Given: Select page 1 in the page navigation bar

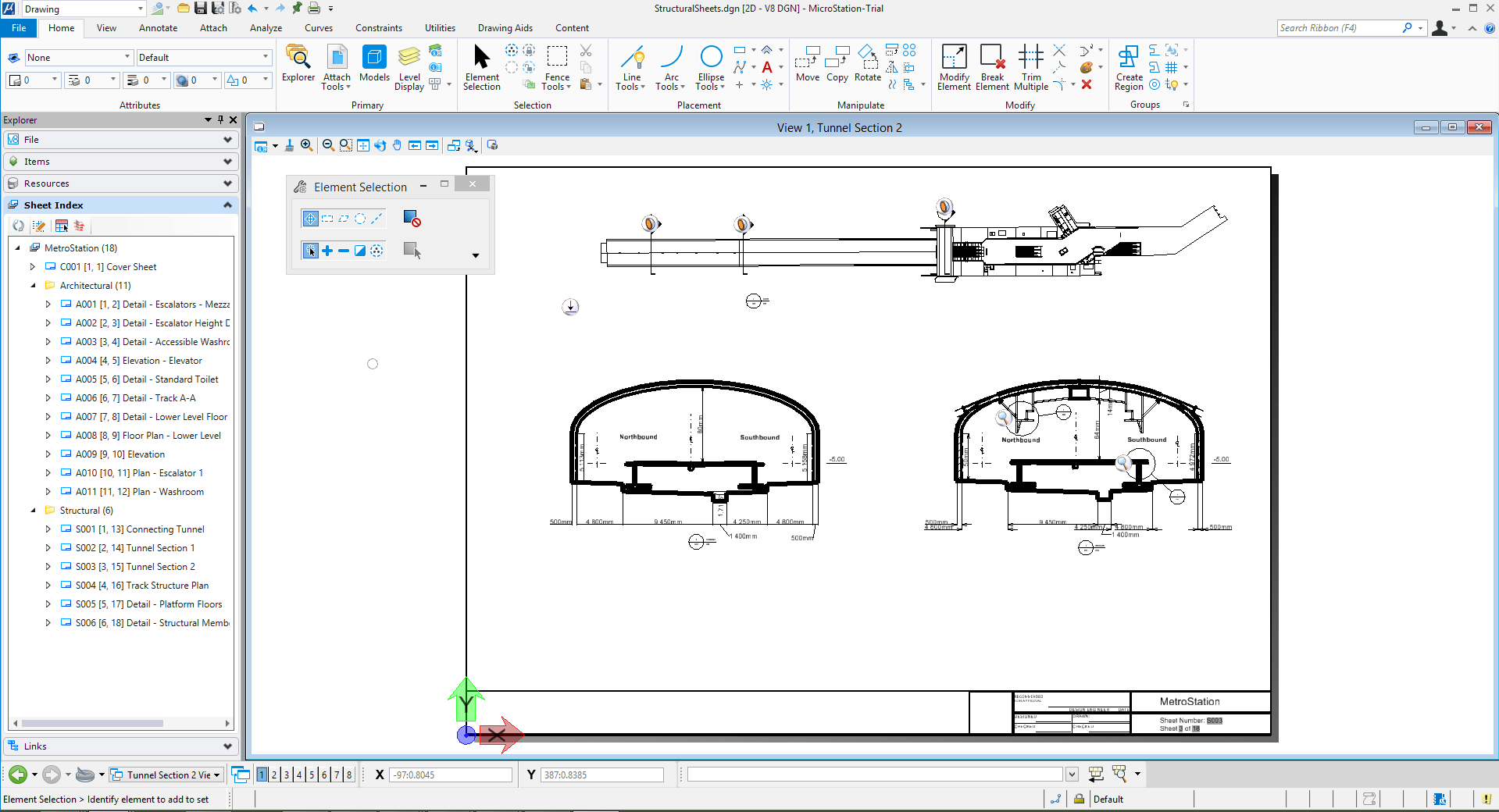Looking at the screenshot, I should [x=262, y=775].
